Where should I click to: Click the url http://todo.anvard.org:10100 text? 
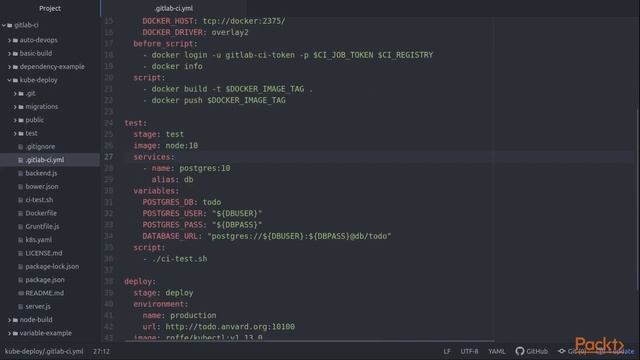coord(230,327)
